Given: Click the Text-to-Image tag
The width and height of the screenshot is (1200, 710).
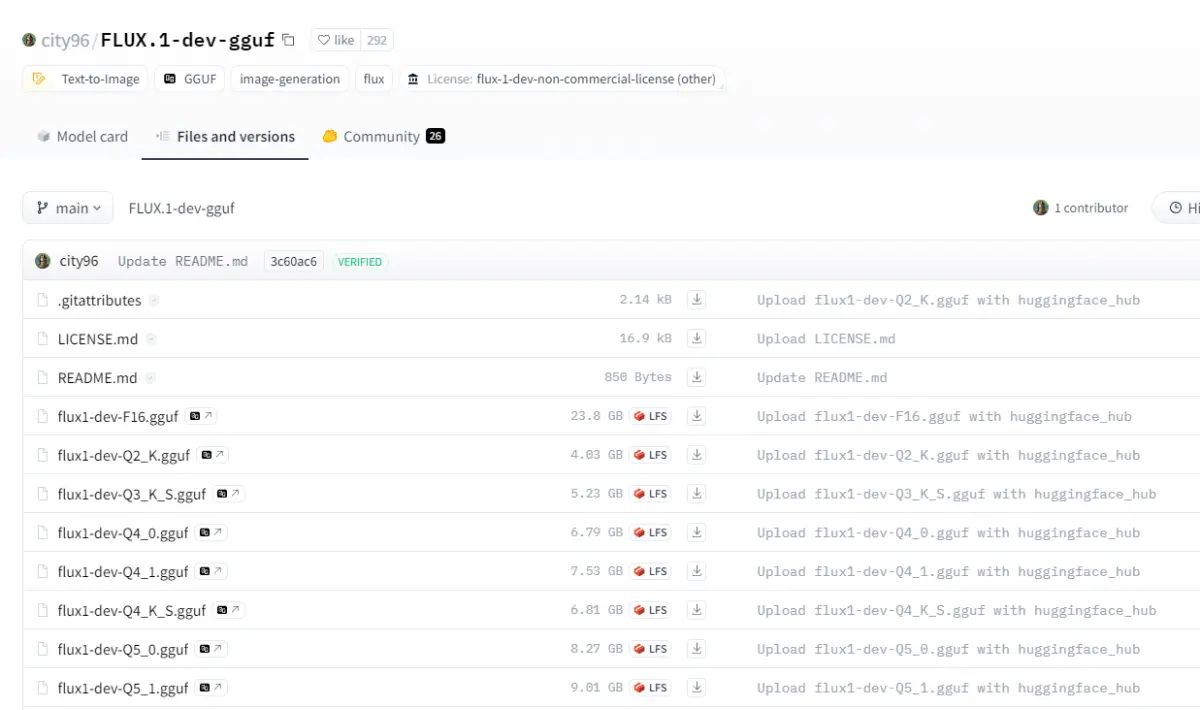Looking at the screenshot, I should pos(86,79).
